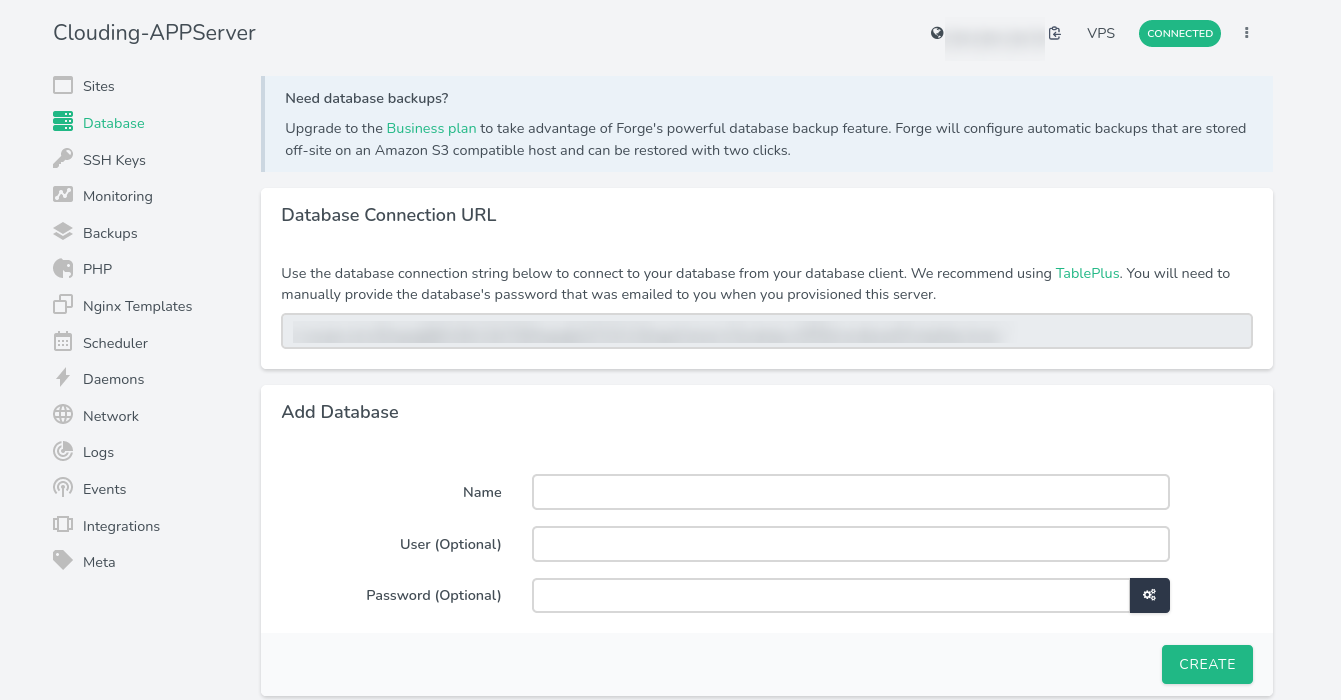The height and width of the screenshot is (700, 1341).
Task: Select the database connection URL field
Action: (767, 331)
